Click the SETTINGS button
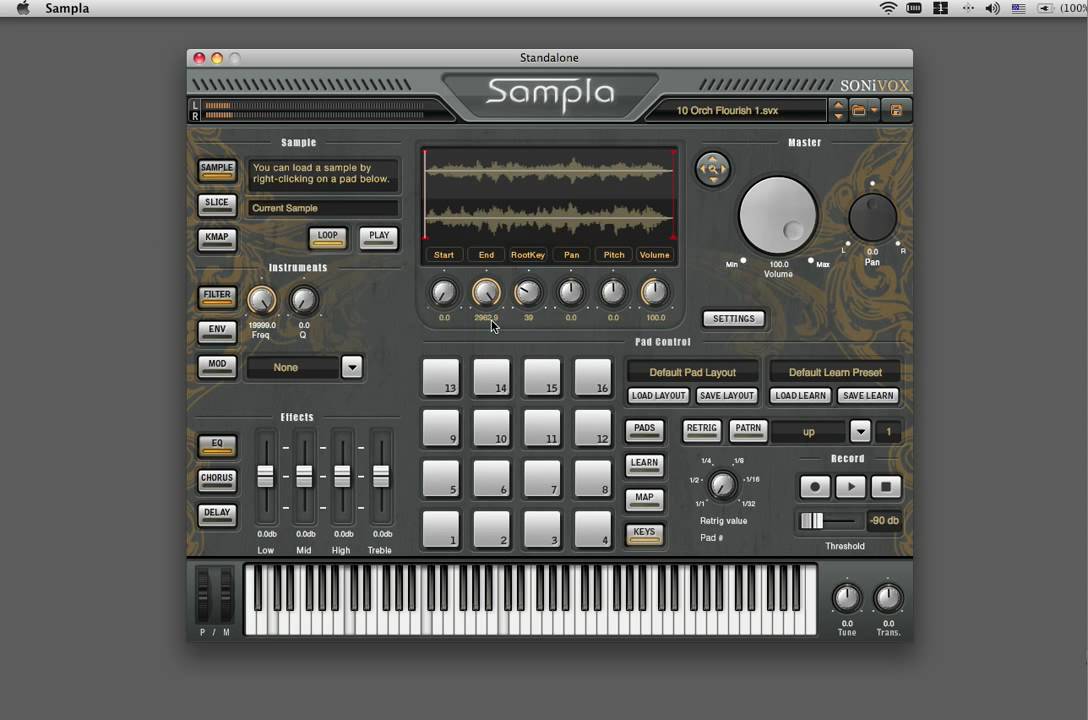This screenshot has height=720, width=1088. 733,318
